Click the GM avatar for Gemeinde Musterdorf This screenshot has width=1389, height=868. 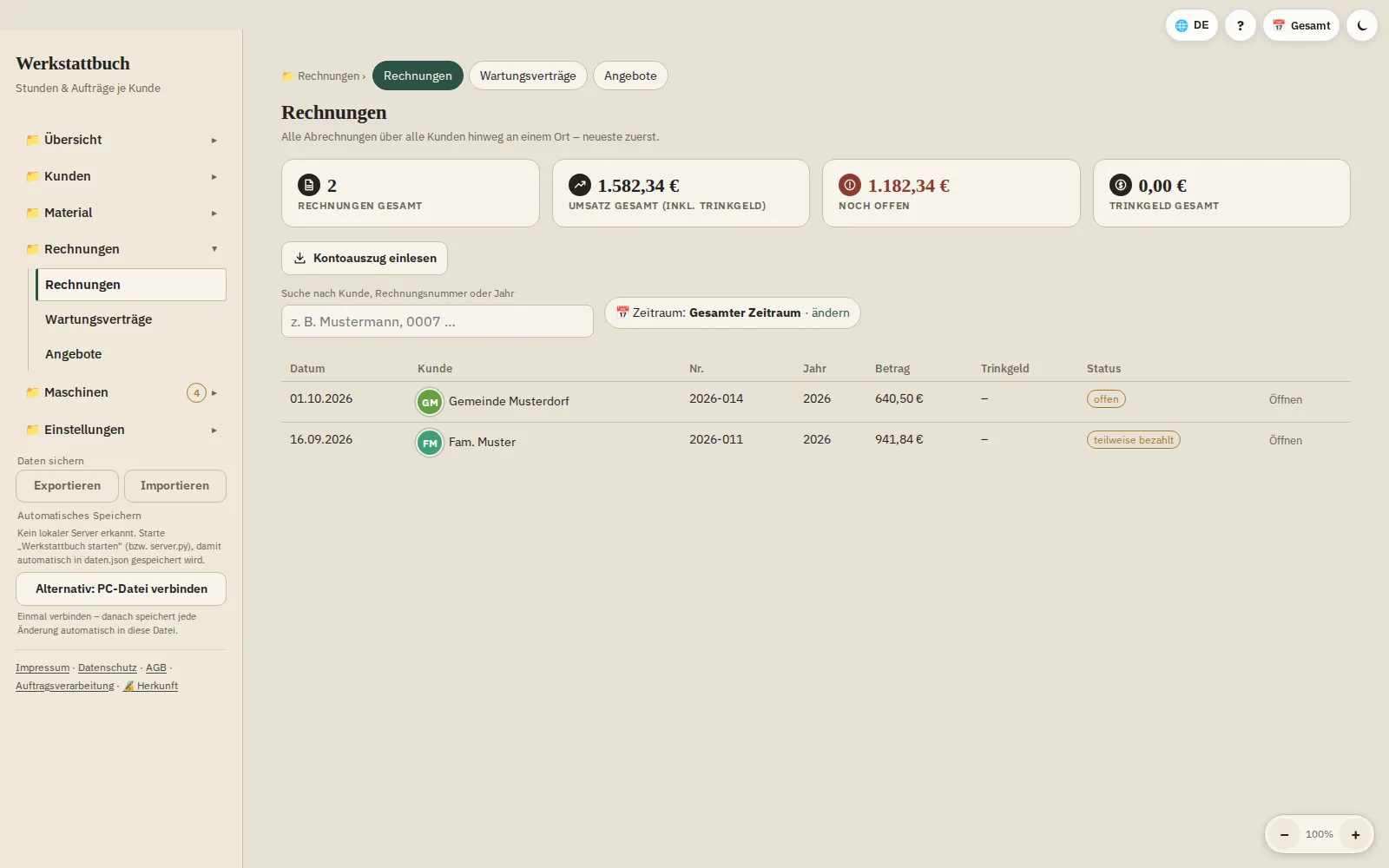pyautogui.click(x=430, y=402)
